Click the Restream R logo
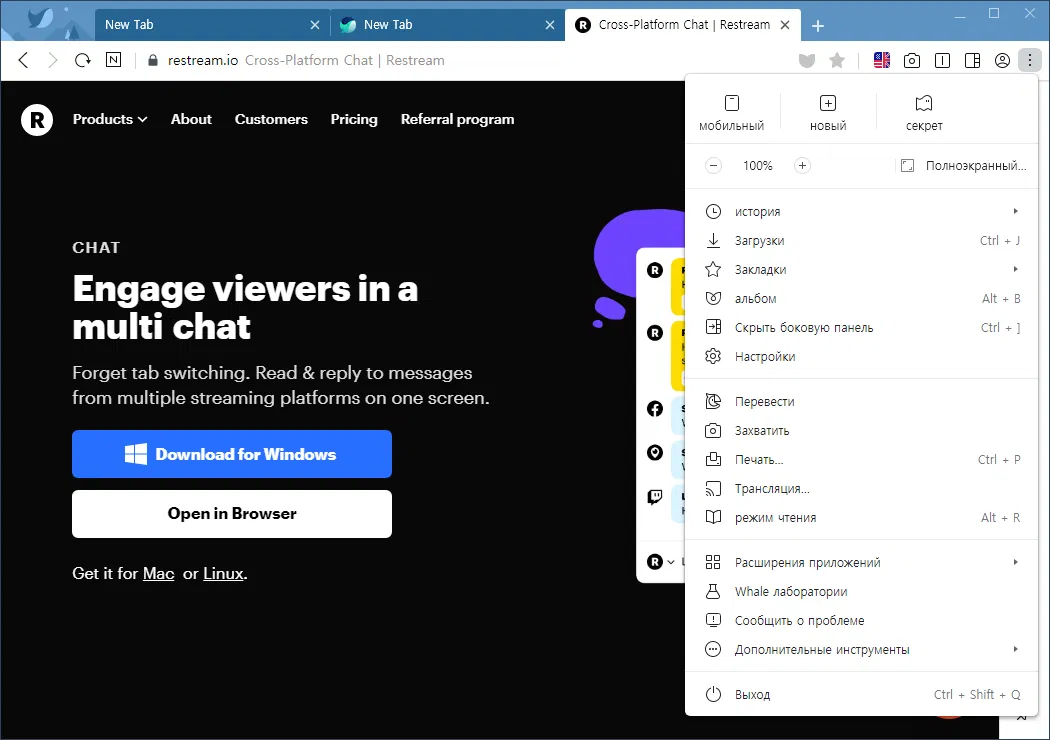The height and width of the screenshot is (740, 1050). click(37, 120)
